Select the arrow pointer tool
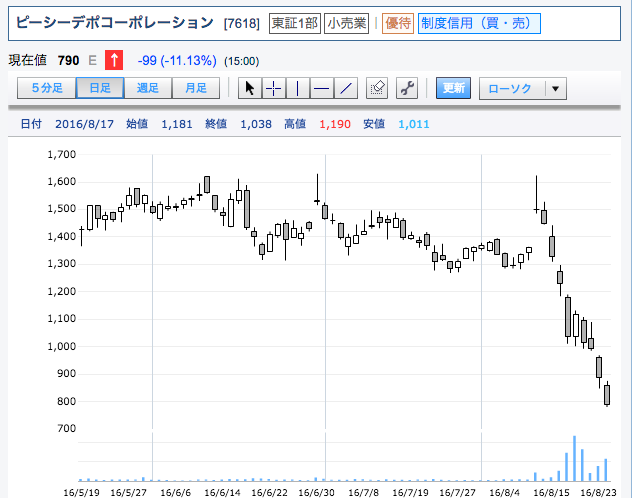 pos(250,88)
